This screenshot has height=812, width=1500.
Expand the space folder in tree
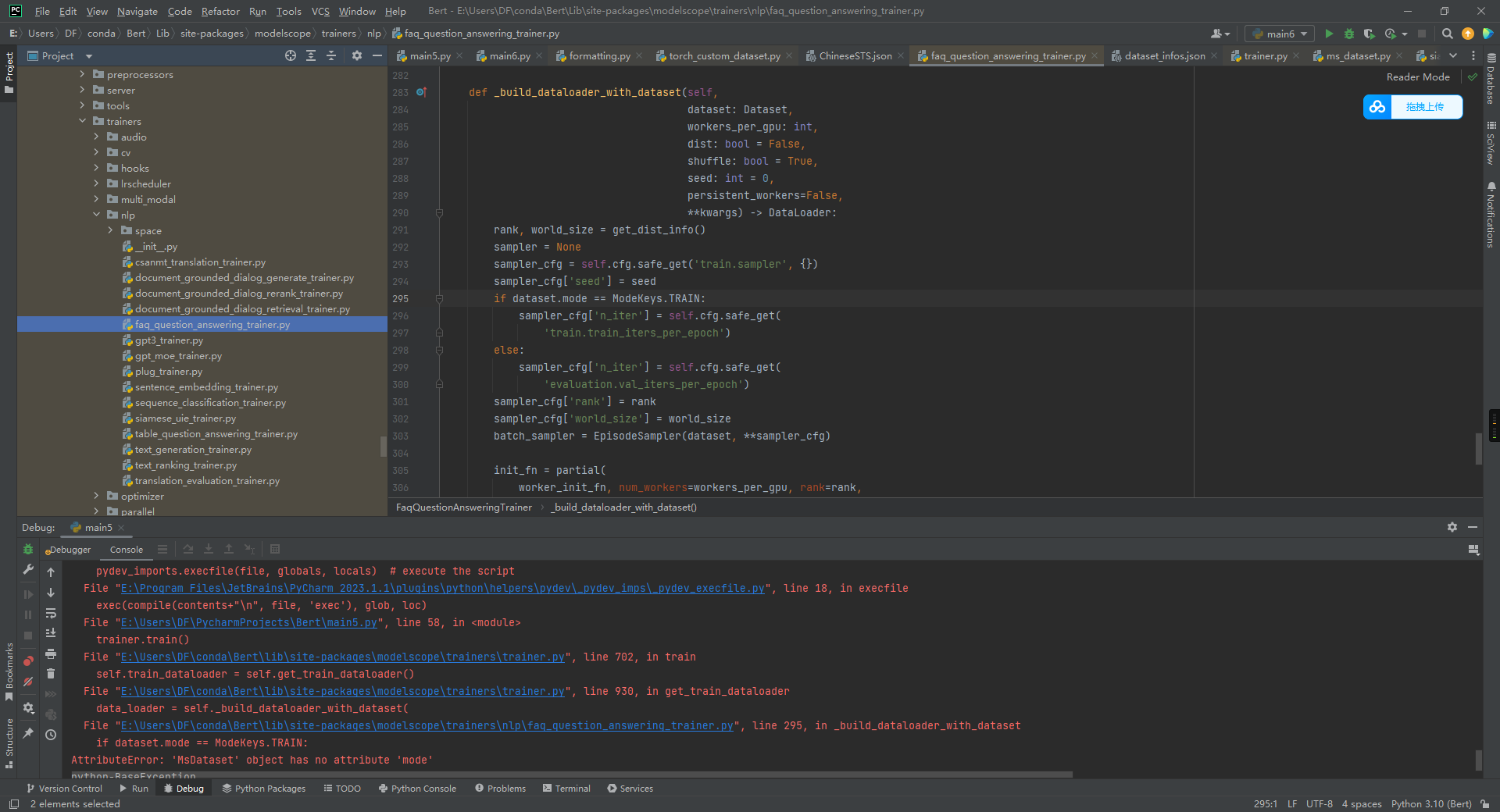tap(111, 230)
